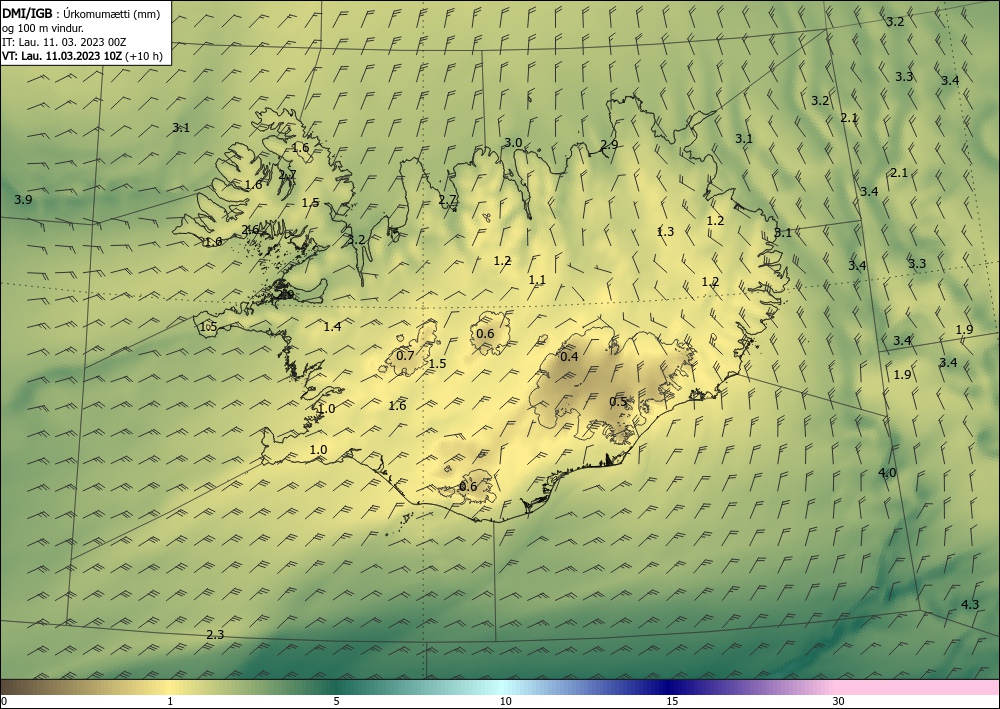Click the title line 'DMI/IGB : Úrkomumætti (mm)'

tap(81, 15)
